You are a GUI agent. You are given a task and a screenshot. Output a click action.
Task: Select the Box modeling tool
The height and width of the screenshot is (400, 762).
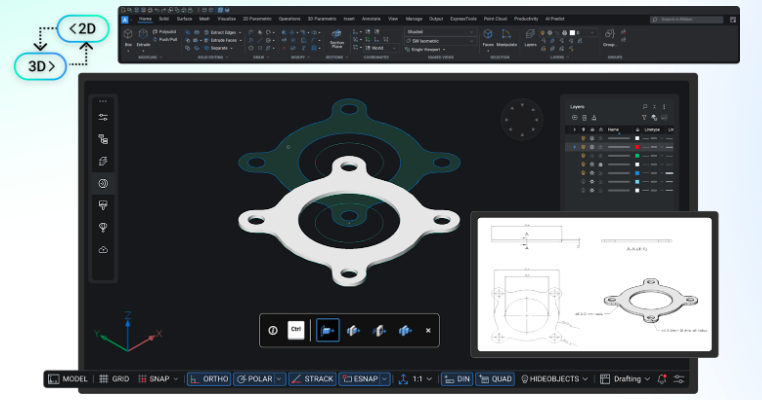128,36
